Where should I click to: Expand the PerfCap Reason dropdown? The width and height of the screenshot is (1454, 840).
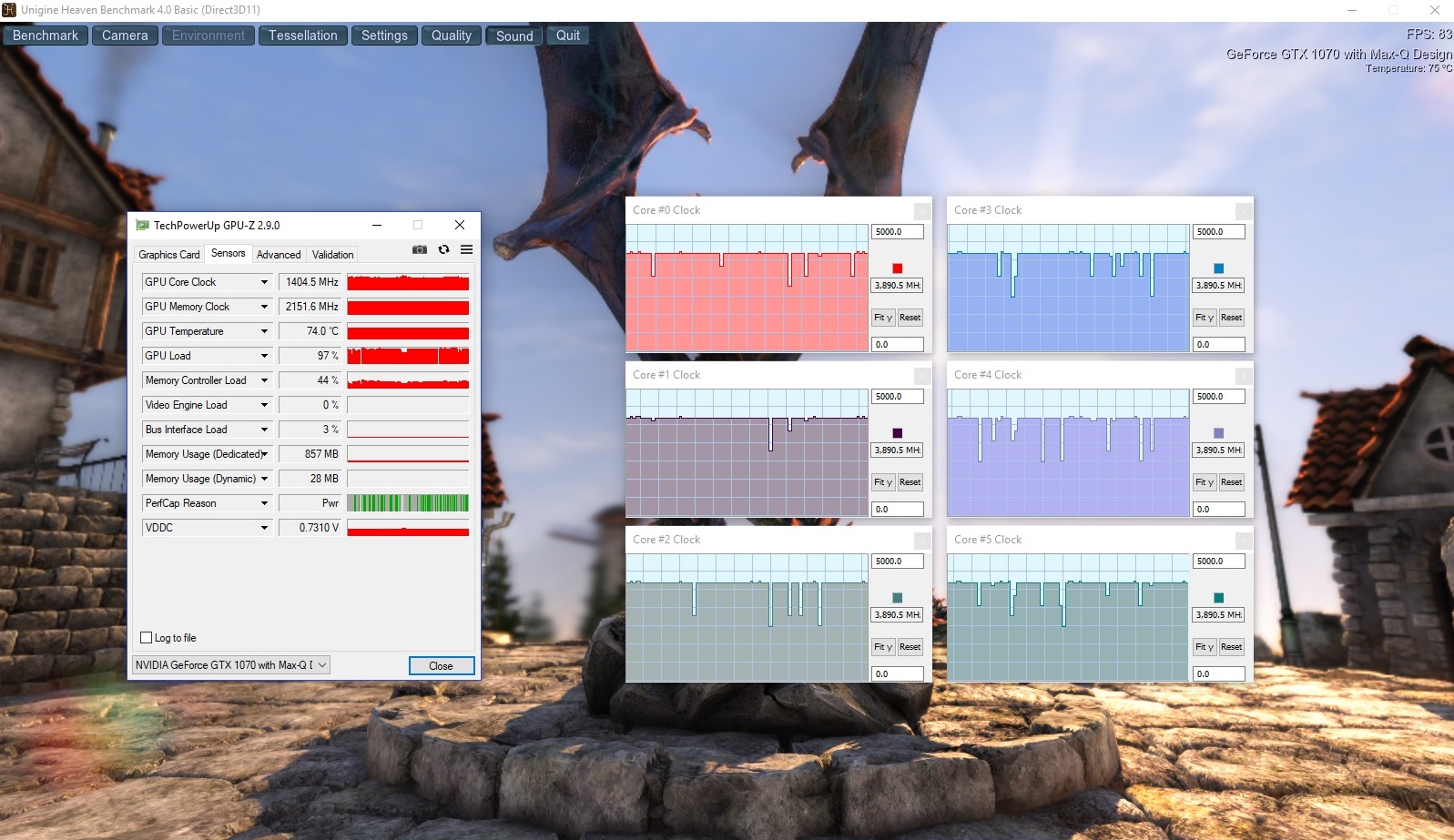(264, 503)
